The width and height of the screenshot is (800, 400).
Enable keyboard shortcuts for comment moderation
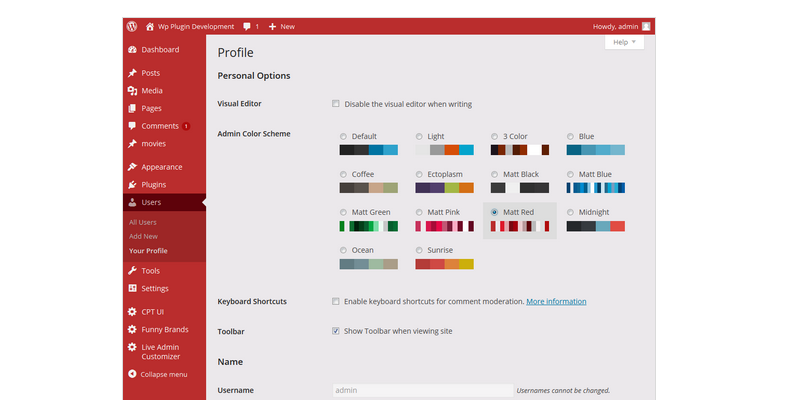[336, 301]
